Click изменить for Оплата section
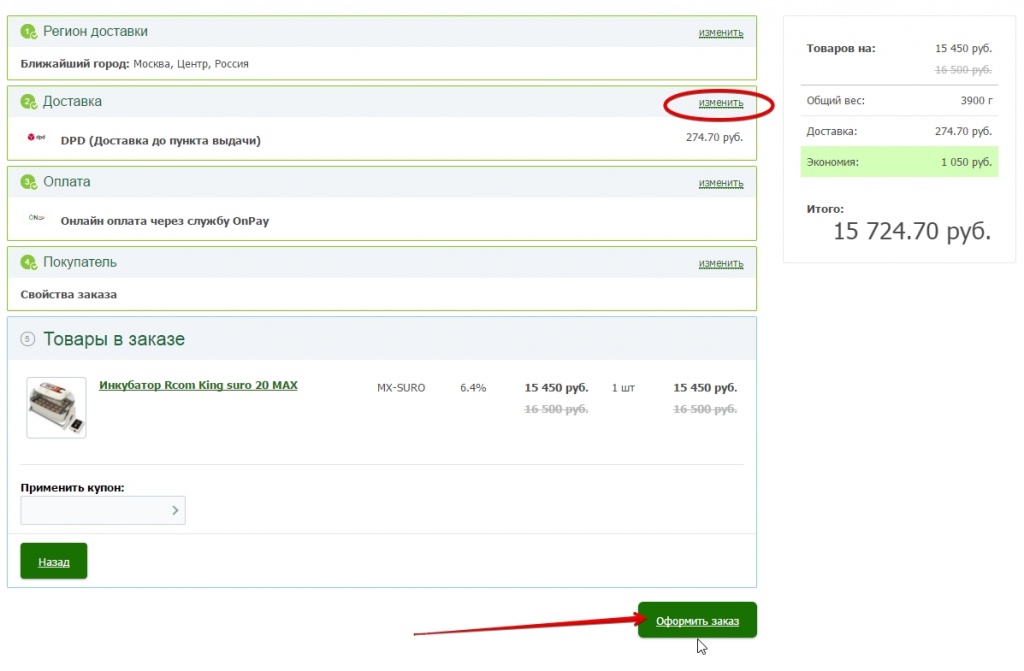 coord(721,183)
